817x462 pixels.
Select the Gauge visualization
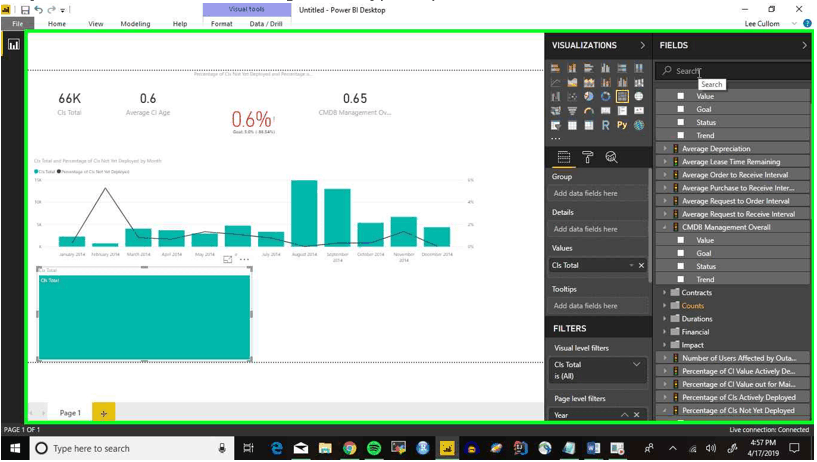[x=589, y=110]
